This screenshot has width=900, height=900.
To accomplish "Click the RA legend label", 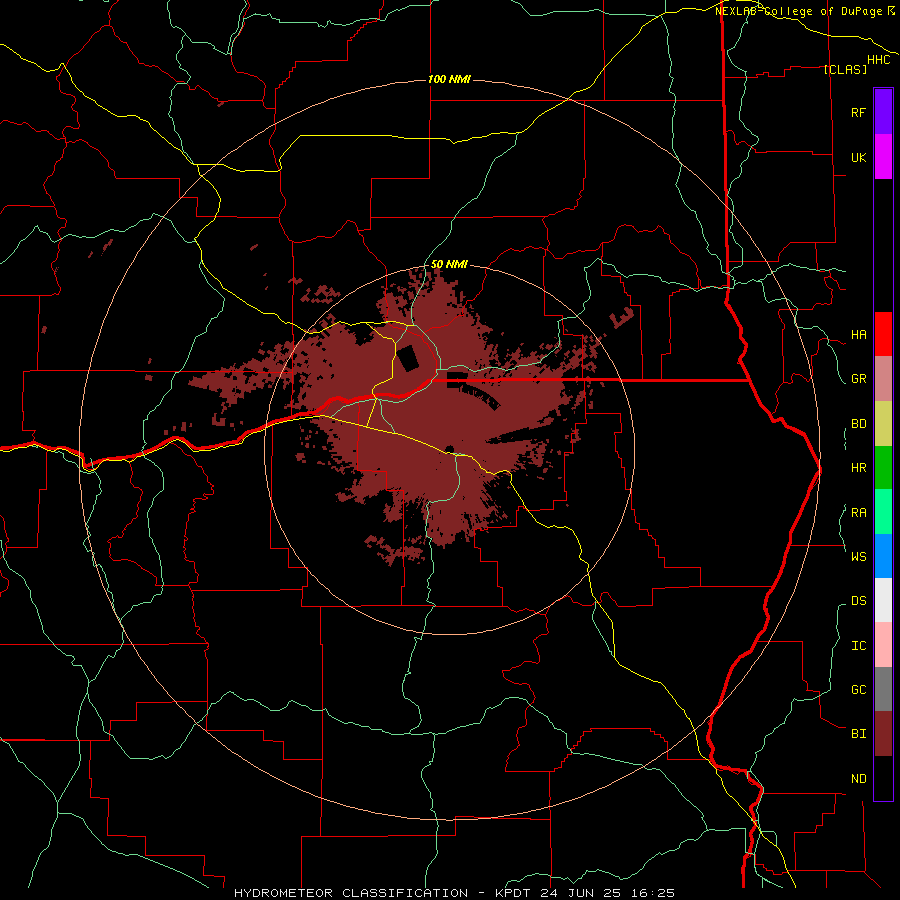I will coord(858,513).
